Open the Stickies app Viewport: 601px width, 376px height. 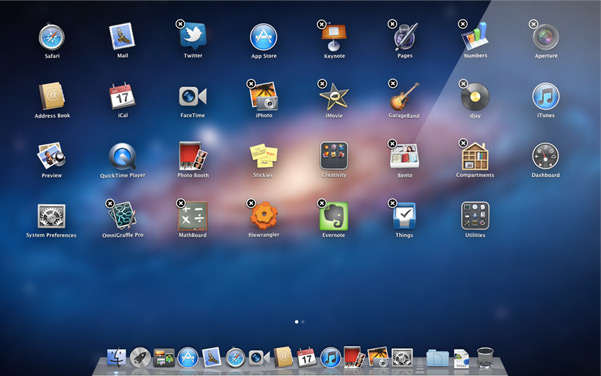(x=264, y=156)
